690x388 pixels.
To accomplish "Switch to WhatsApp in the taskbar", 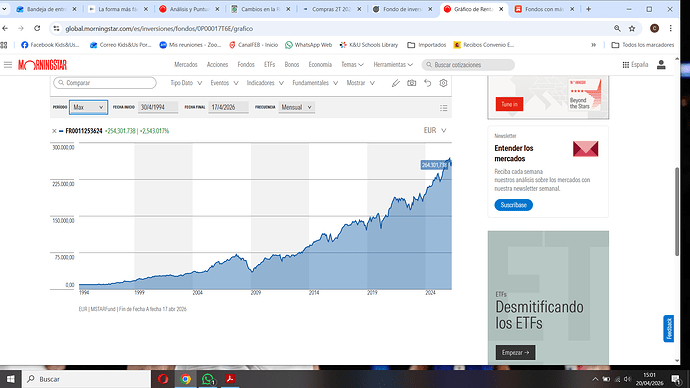I will [x=208, y=379].
